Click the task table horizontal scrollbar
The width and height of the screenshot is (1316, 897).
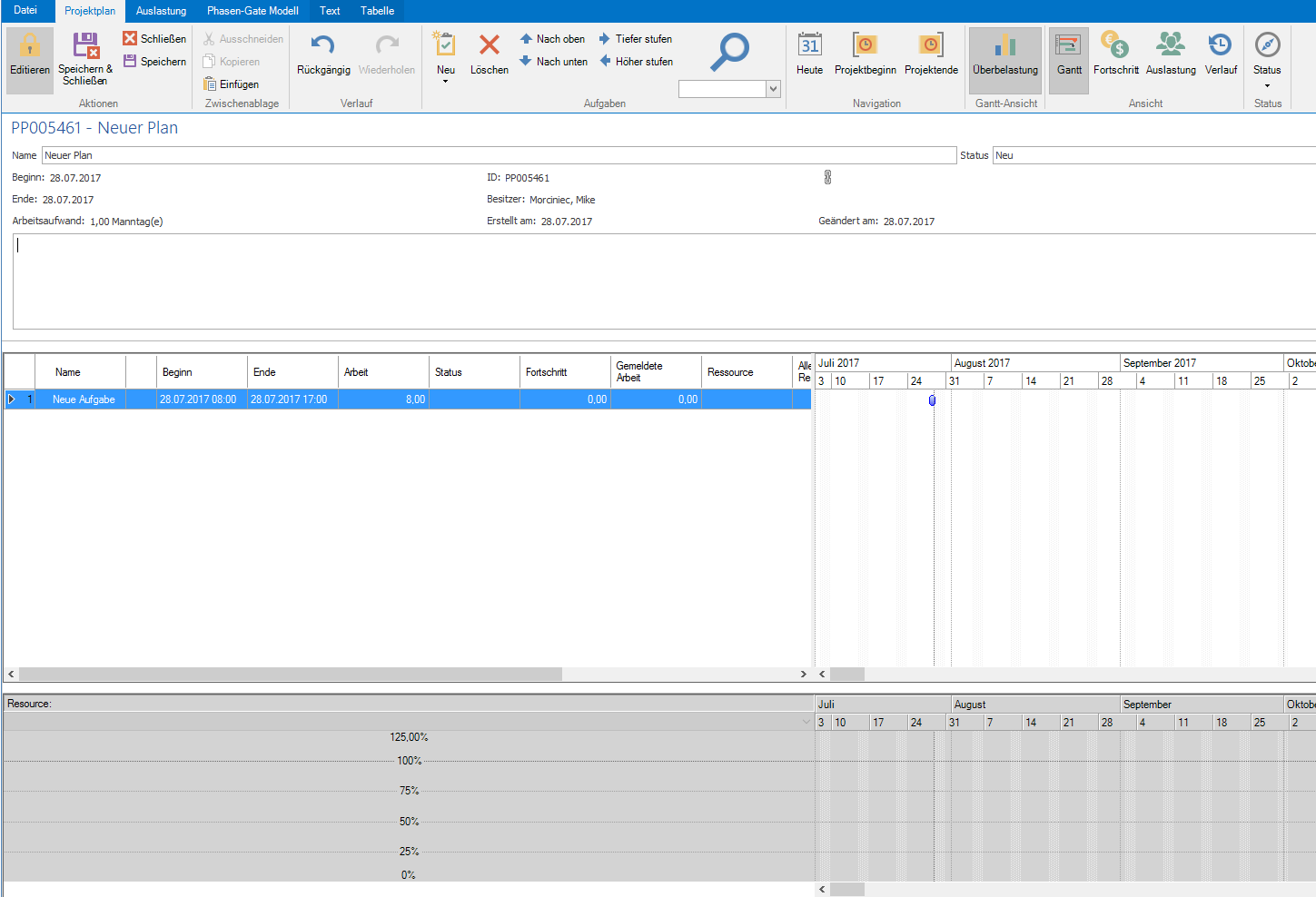coord(291,675)
